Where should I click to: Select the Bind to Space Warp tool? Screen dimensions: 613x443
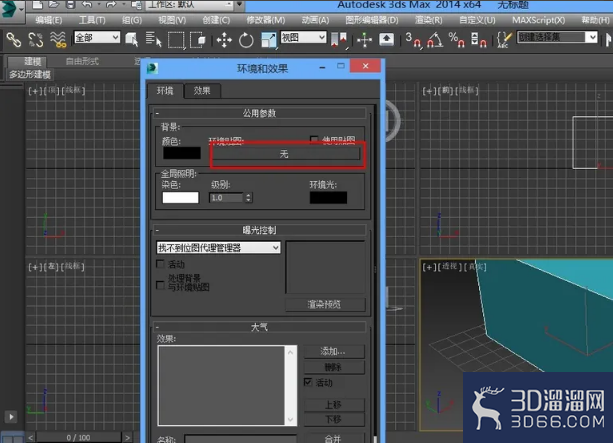pyautogui.click(x=58, y=39)
